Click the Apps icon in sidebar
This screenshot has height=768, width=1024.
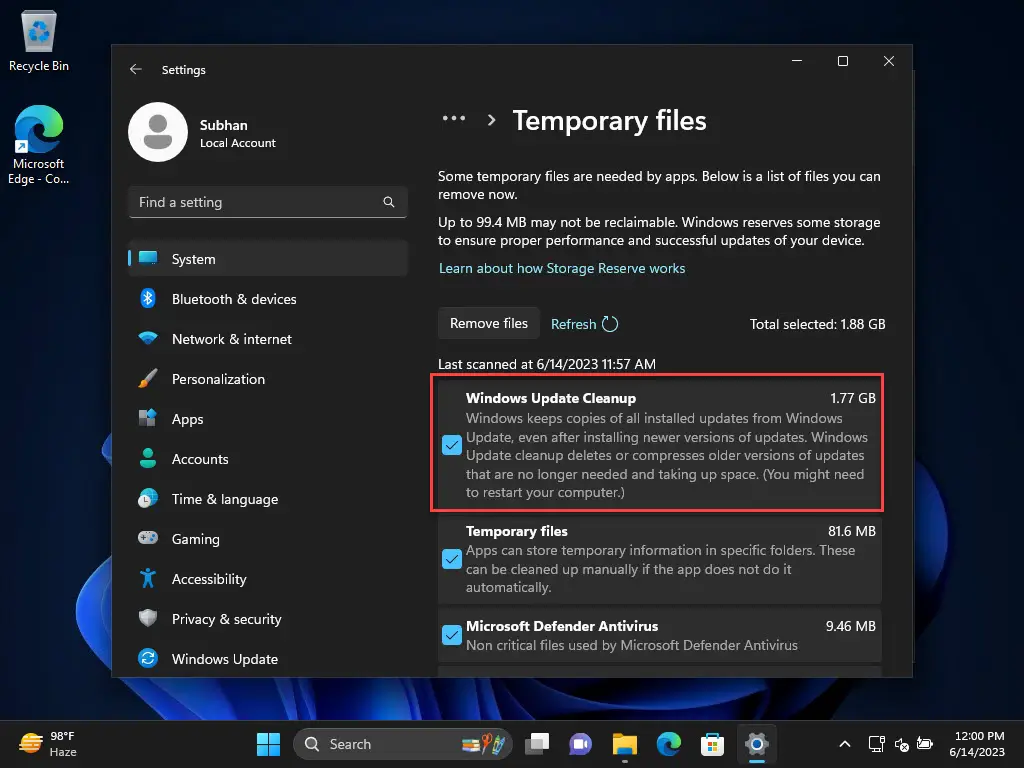[x=148, y=418]
